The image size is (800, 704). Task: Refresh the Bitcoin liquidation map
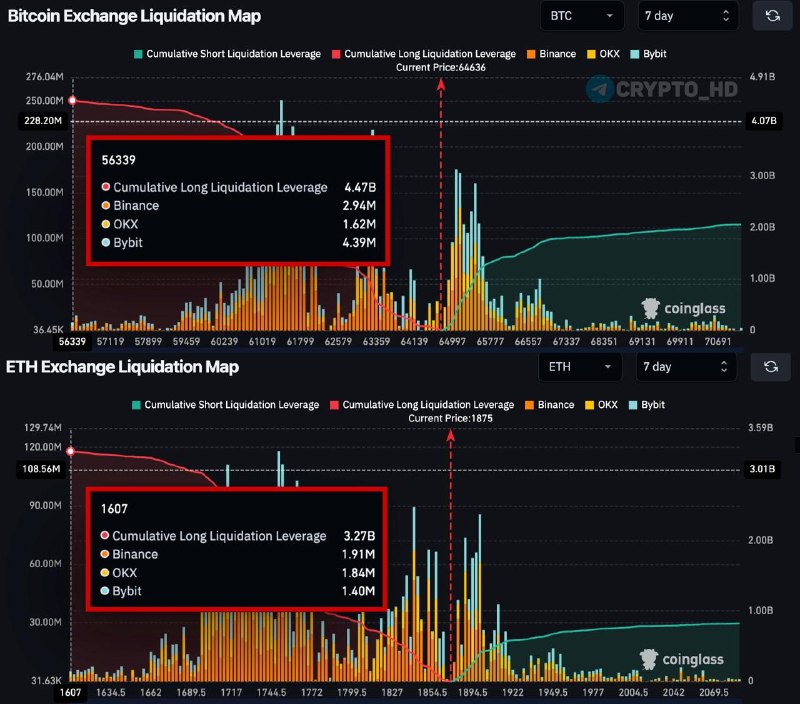pyautogui.click(x=772, y=16)
